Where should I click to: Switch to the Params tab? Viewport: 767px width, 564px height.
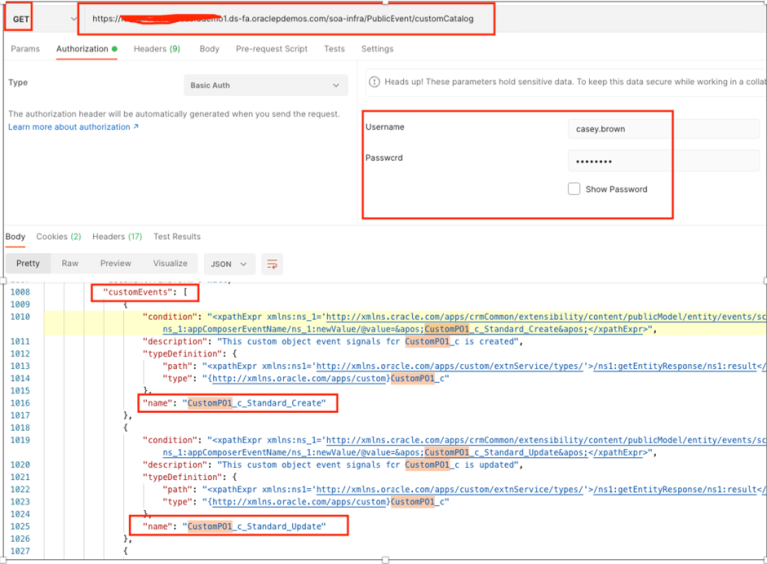(x=25, y=49)
